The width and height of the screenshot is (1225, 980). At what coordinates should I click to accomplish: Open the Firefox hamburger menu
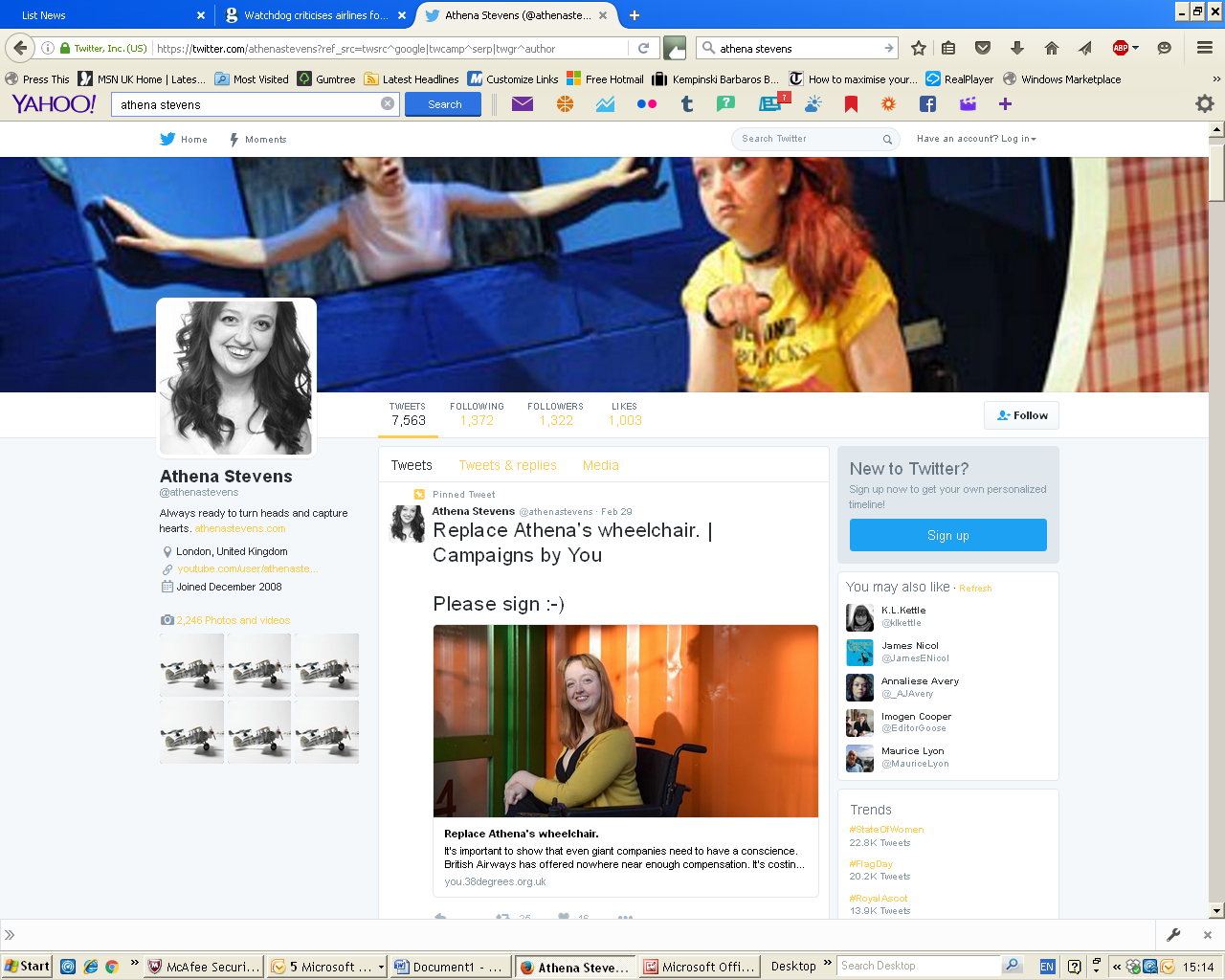click(1205, 48)
